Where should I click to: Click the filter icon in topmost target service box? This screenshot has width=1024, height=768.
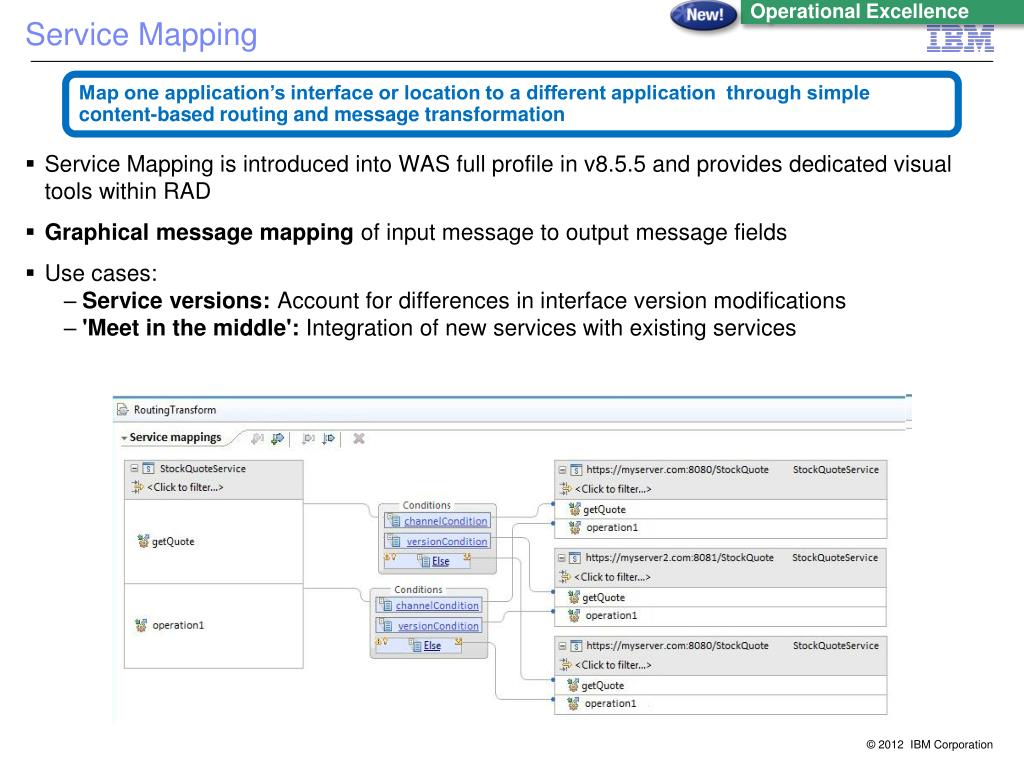coord(566,488)
